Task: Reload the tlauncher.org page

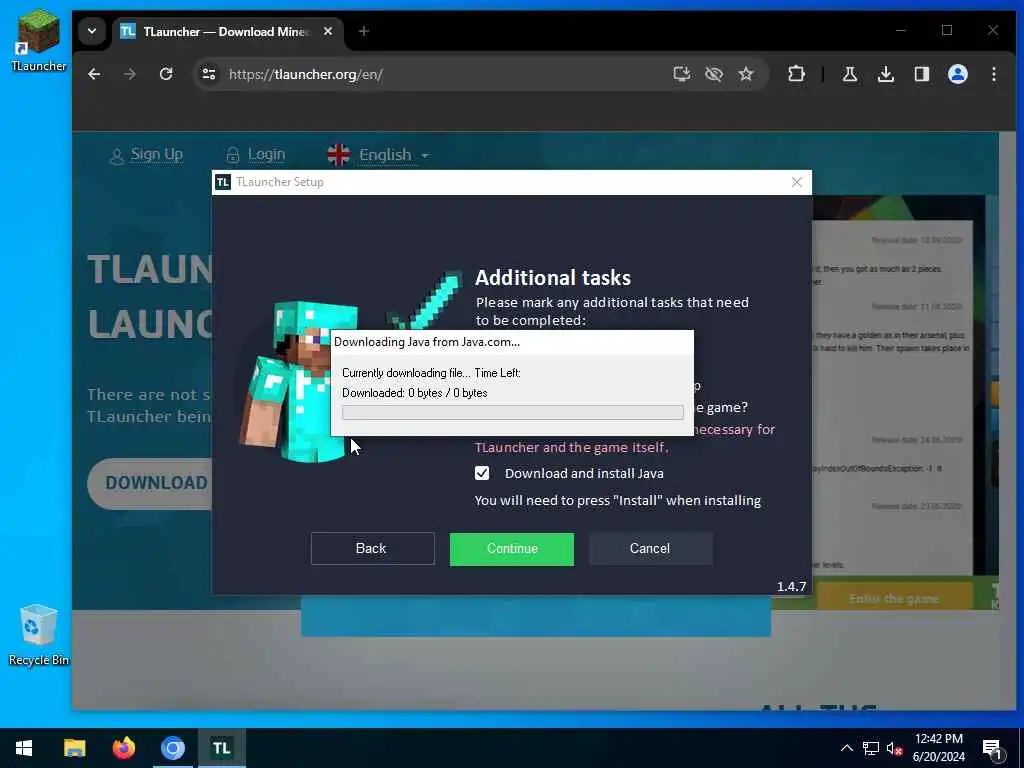Action: pyautogui.click(x=166, y=74)
